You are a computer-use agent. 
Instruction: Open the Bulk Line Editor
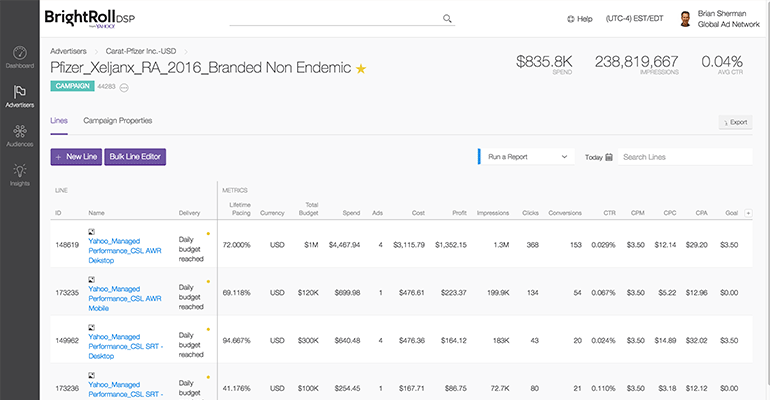135,157
